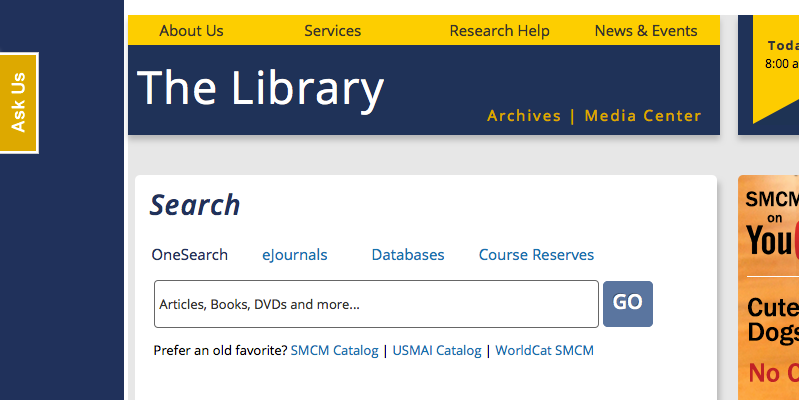
Task: Click the Cute Dogs banner text
Action: tap(773, 319)
